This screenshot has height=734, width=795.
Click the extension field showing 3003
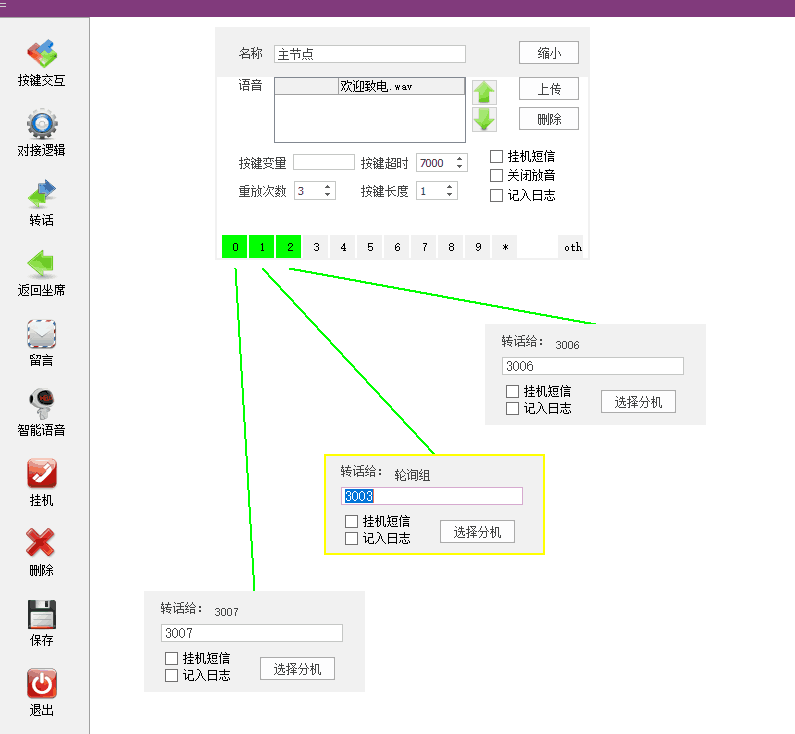pyautogui.click(x=432, y=496)
